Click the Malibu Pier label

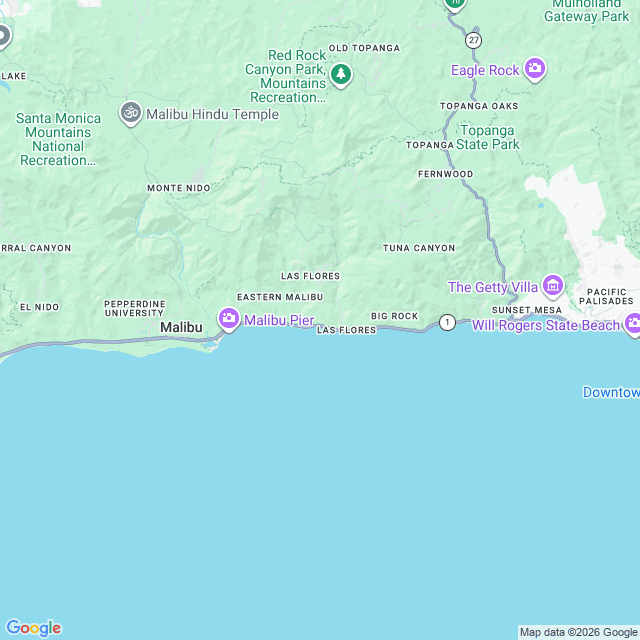pyautogui.click(x=279, y=320)
